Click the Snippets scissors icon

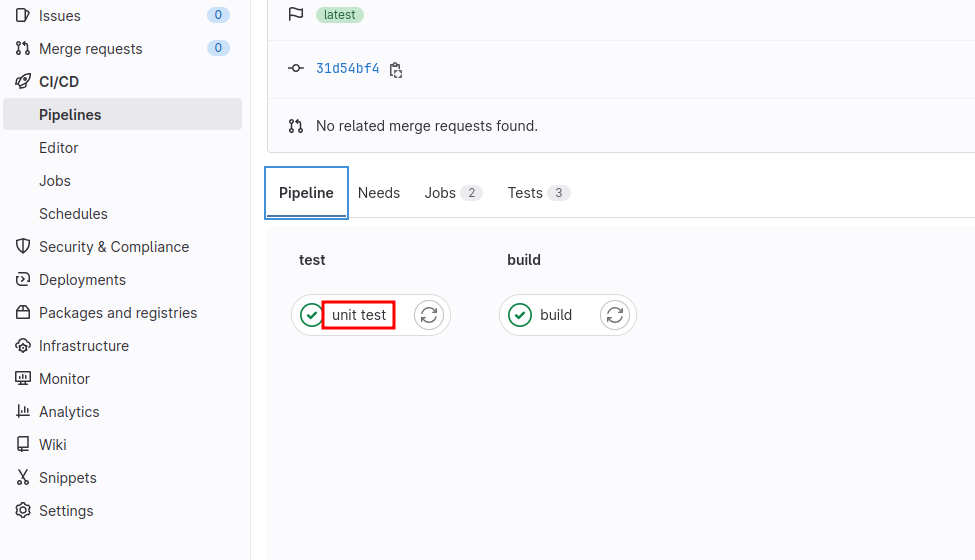(x=23, y=477)
